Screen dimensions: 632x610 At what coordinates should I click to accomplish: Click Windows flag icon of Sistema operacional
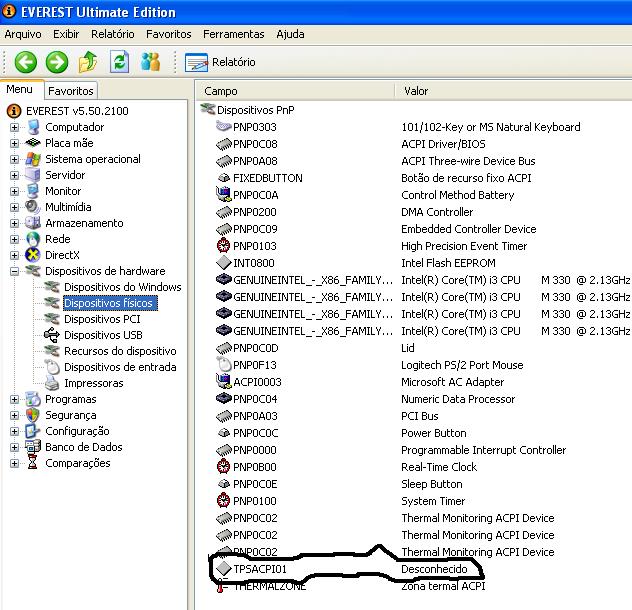click(x=33, y=159)
